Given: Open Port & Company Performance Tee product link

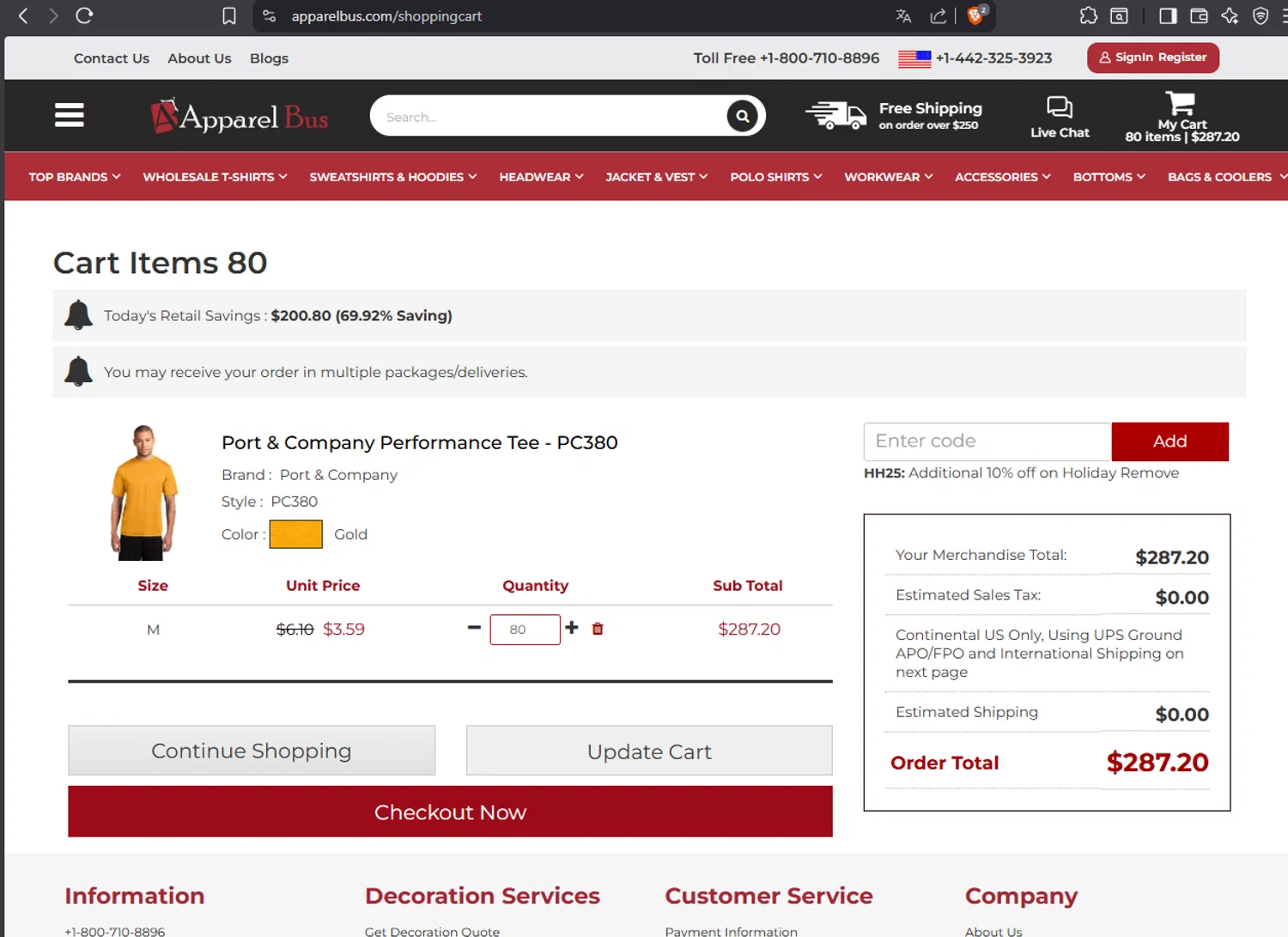Looking at the screenshot, I should click(419, 442).
